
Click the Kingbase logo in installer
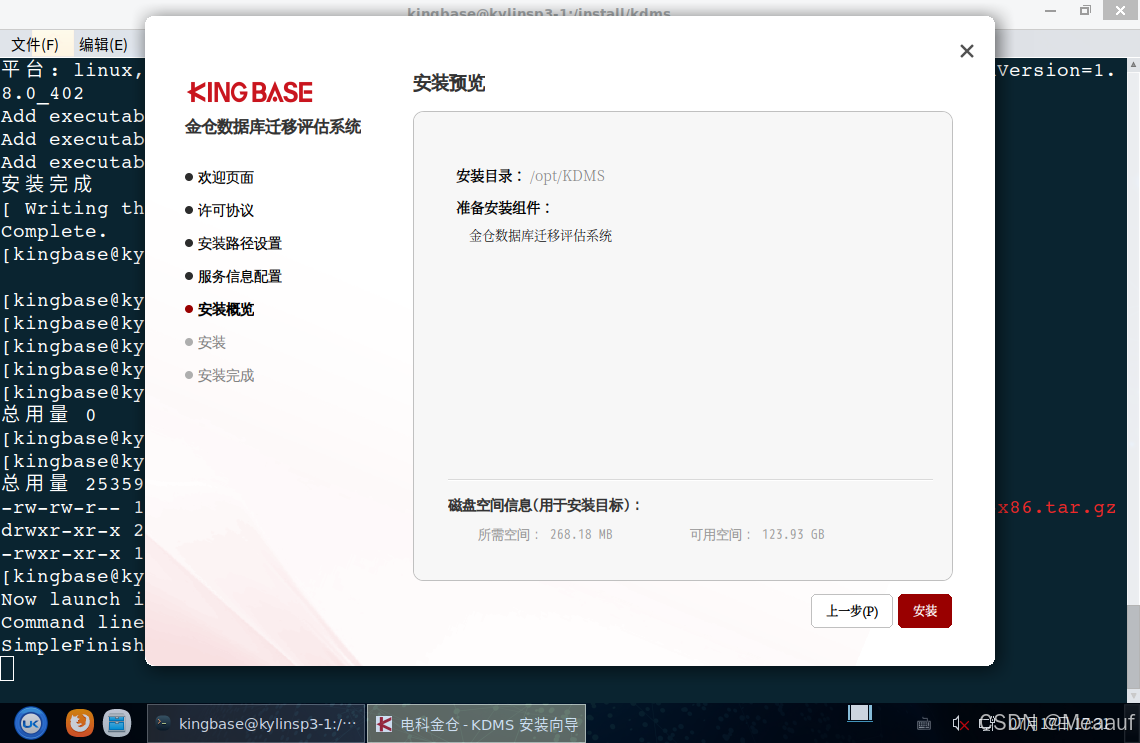250,92
